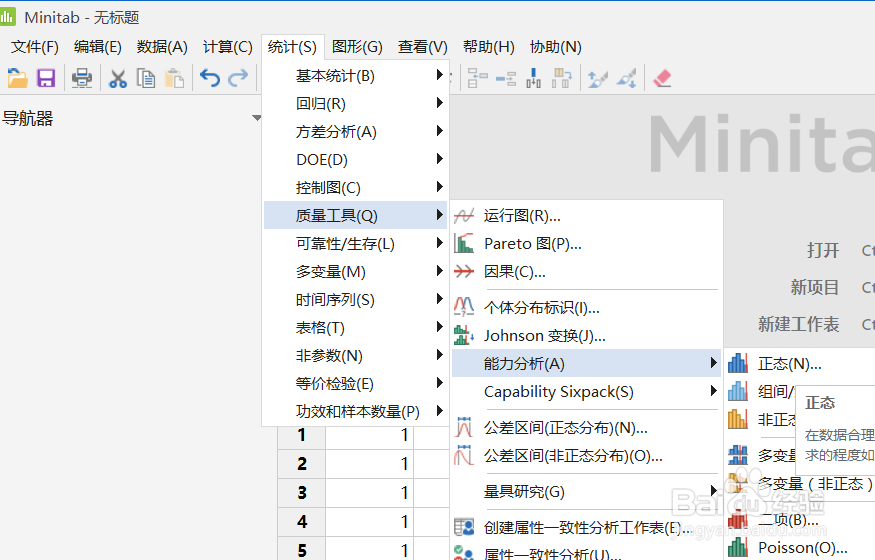Expand the 基本统计(B) submenu

(355, 75)
